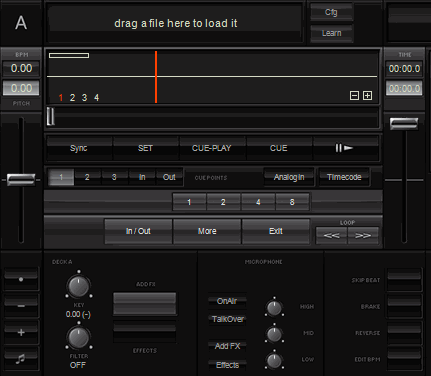Click microphone Effects button

[227, 365]
